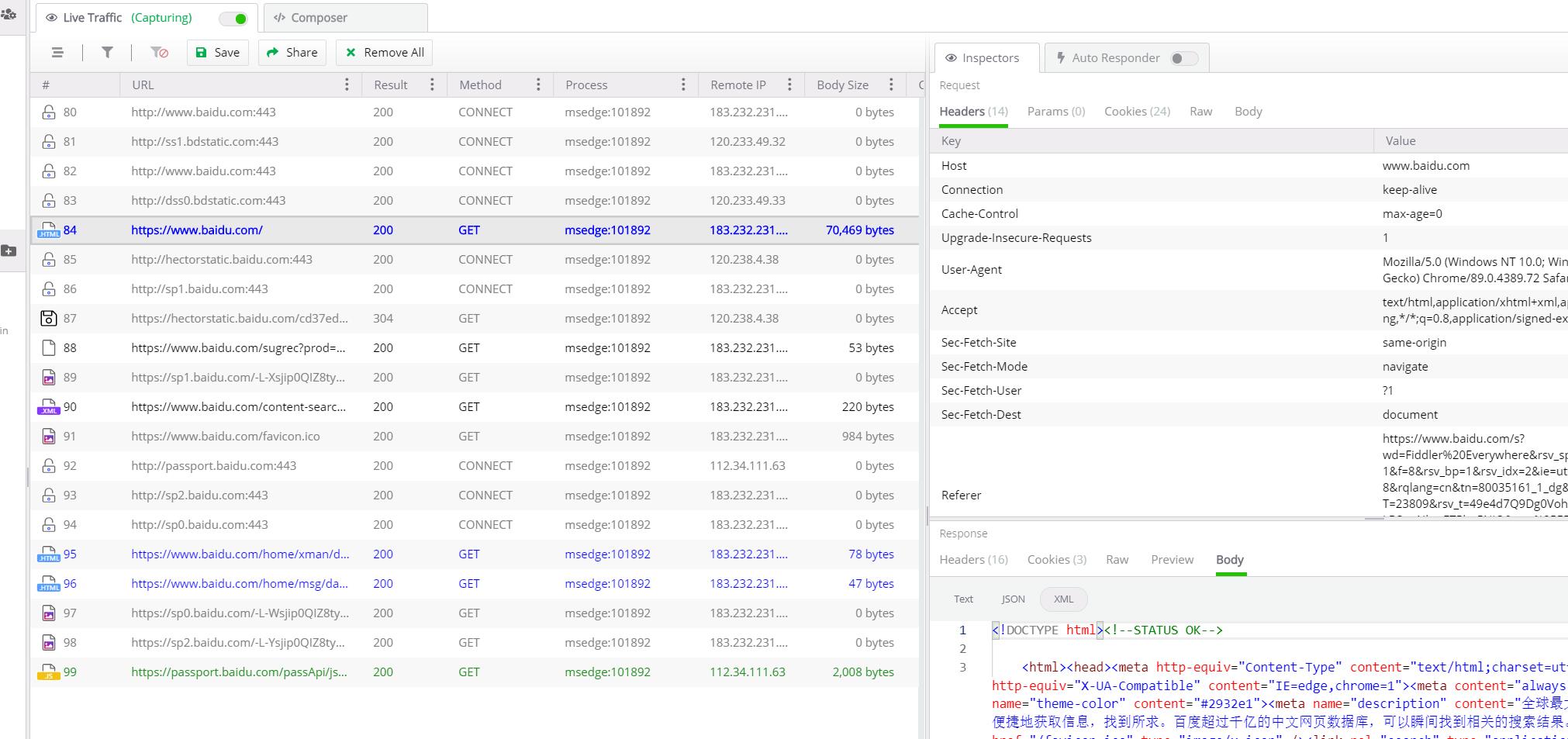Open the URL column options menu

point(347,85)
